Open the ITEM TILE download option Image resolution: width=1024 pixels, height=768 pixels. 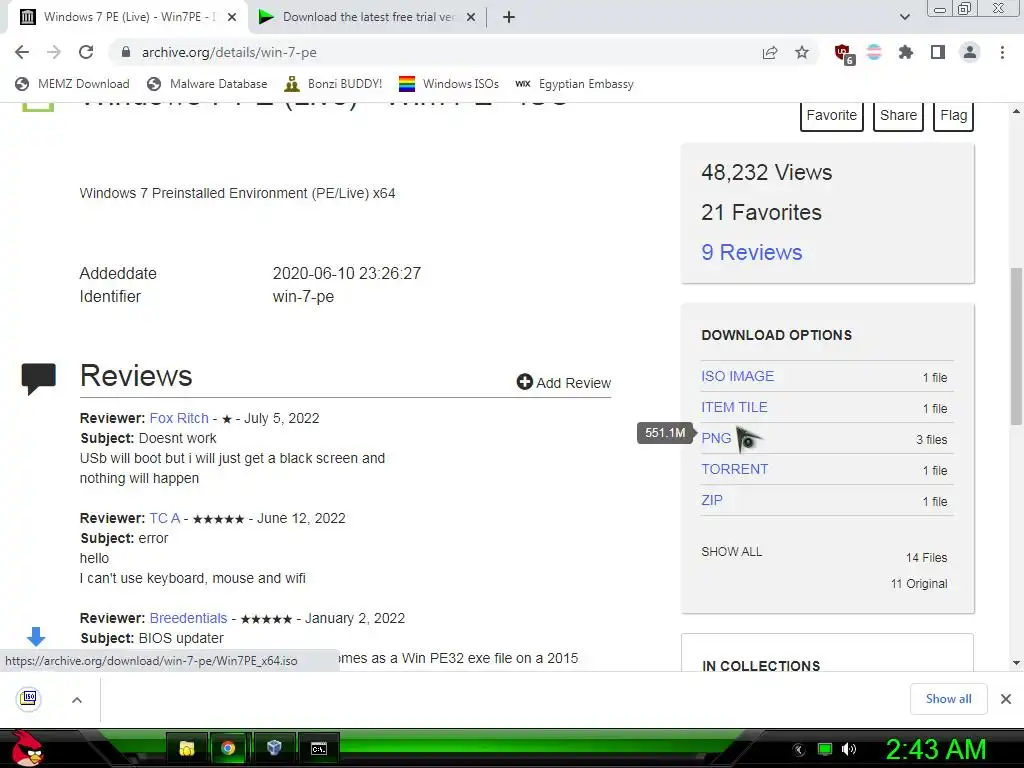(x=734, y=407)
